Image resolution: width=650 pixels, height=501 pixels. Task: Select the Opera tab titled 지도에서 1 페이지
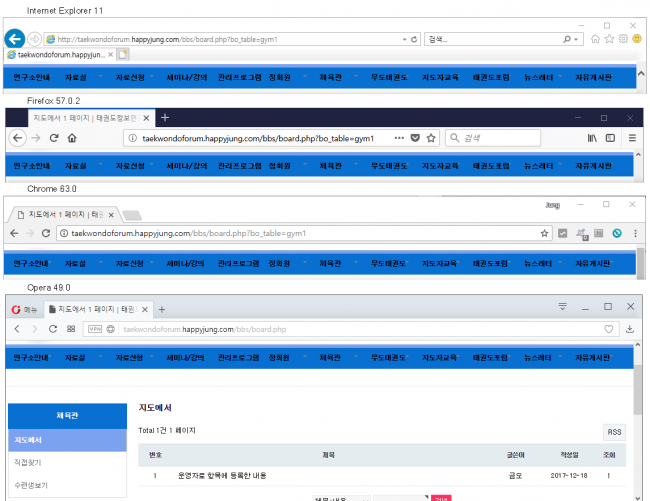(99, 310)
